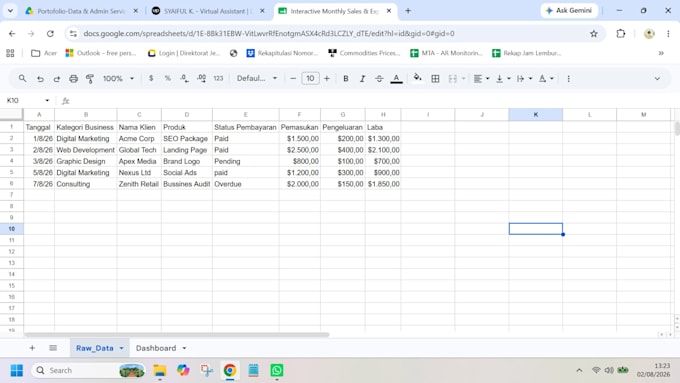This screenshot has height=383, width=680.
Task: Add a new sheet with plus button
Action: pyautogui.click(x=32, y=348)
